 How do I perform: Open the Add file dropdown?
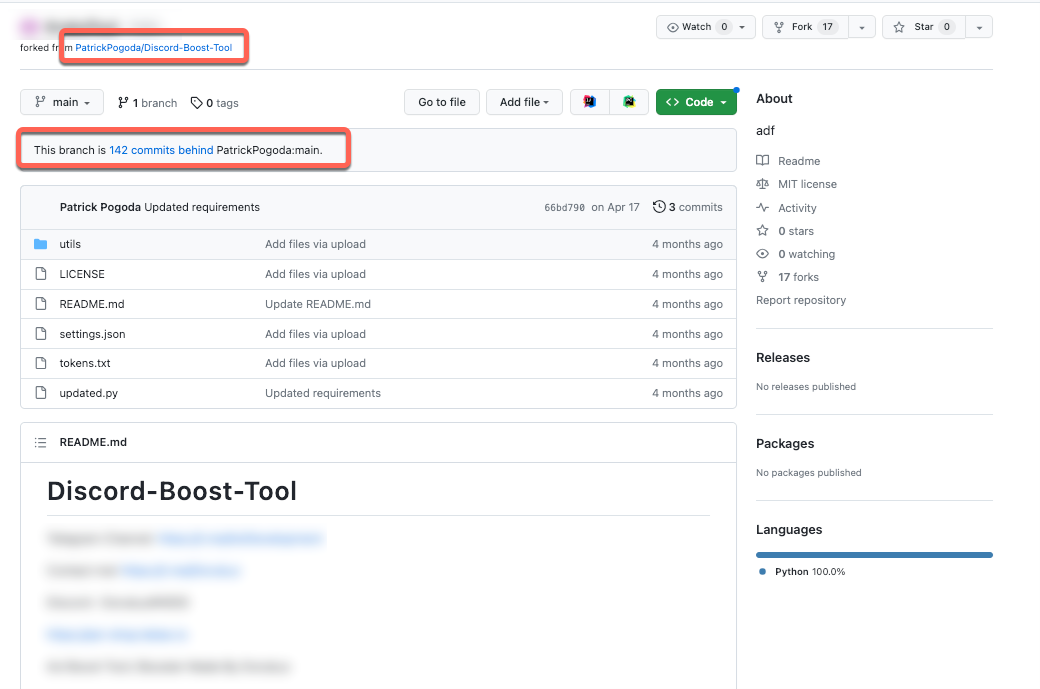[x=524, y=102]
